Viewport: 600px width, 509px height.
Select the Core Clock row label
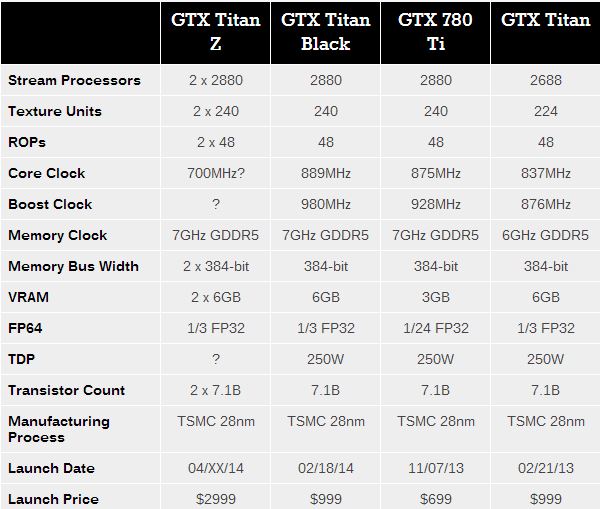(47, 173)
